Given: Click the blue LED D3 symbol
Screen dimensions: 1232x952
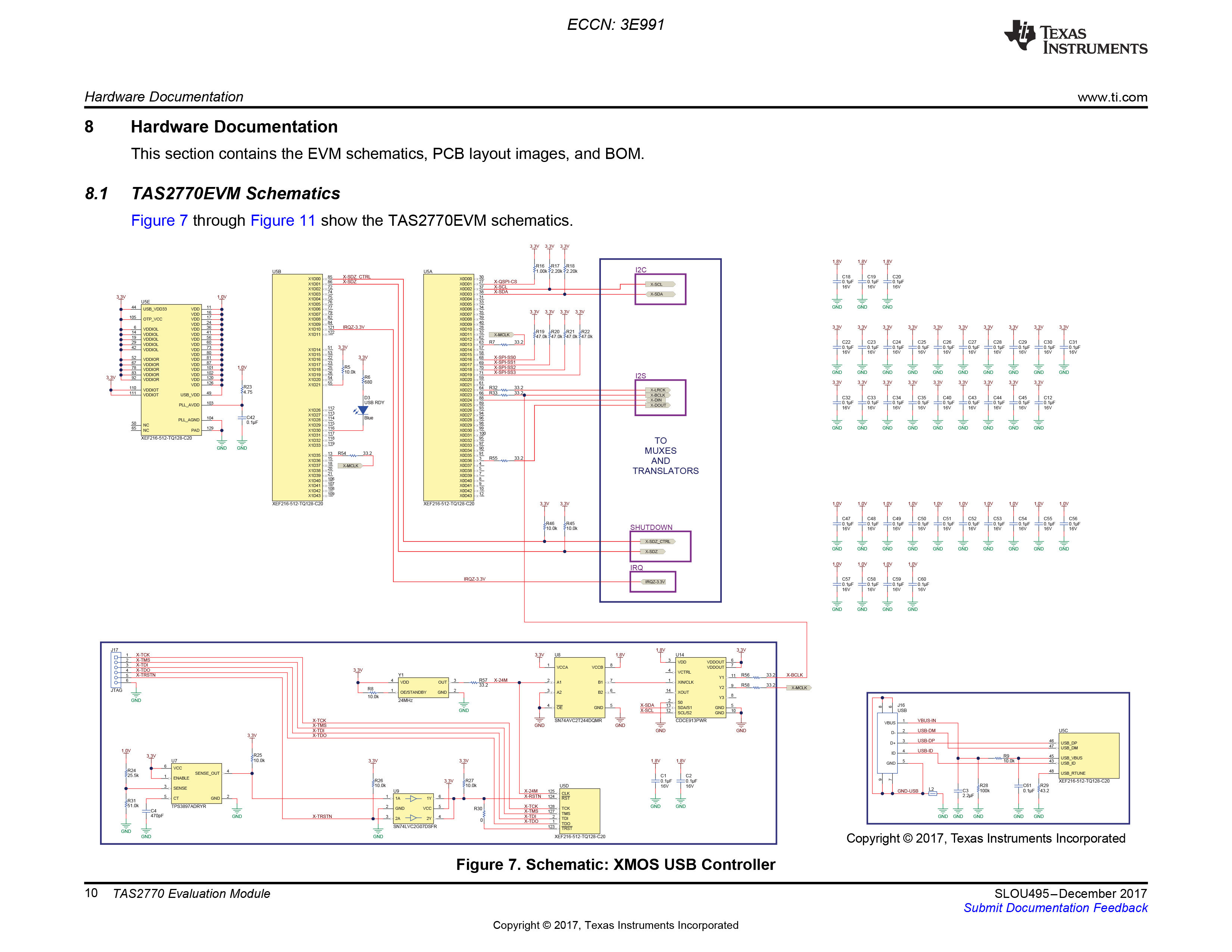Looking at the screenshot, I should click(363, 411).
